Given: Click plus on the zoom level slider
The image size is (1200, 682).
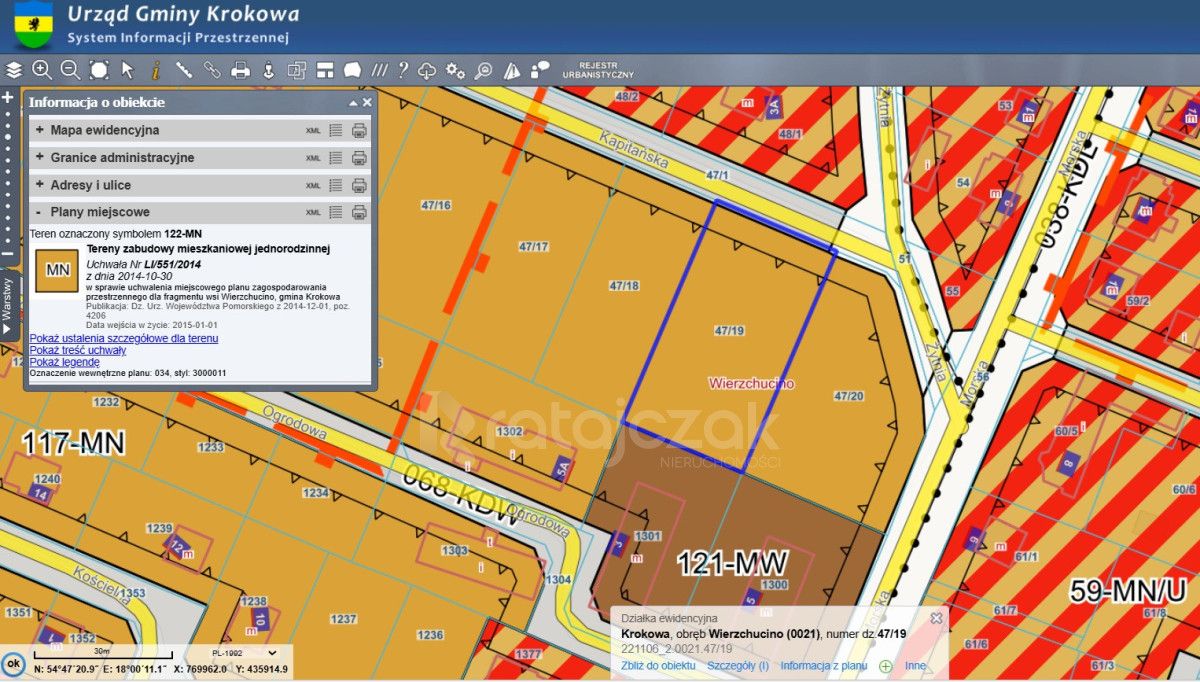Looking at the screenshot, I should click(8, 98).
